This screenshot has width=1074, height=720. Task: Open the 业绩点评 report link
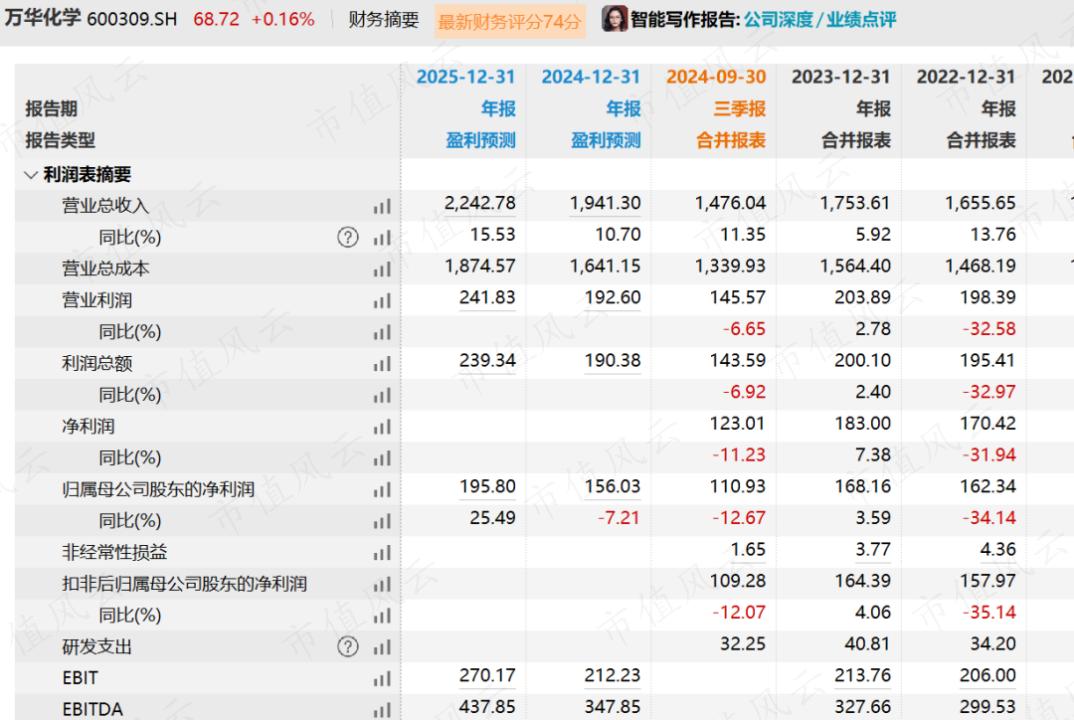coord(861,19)
